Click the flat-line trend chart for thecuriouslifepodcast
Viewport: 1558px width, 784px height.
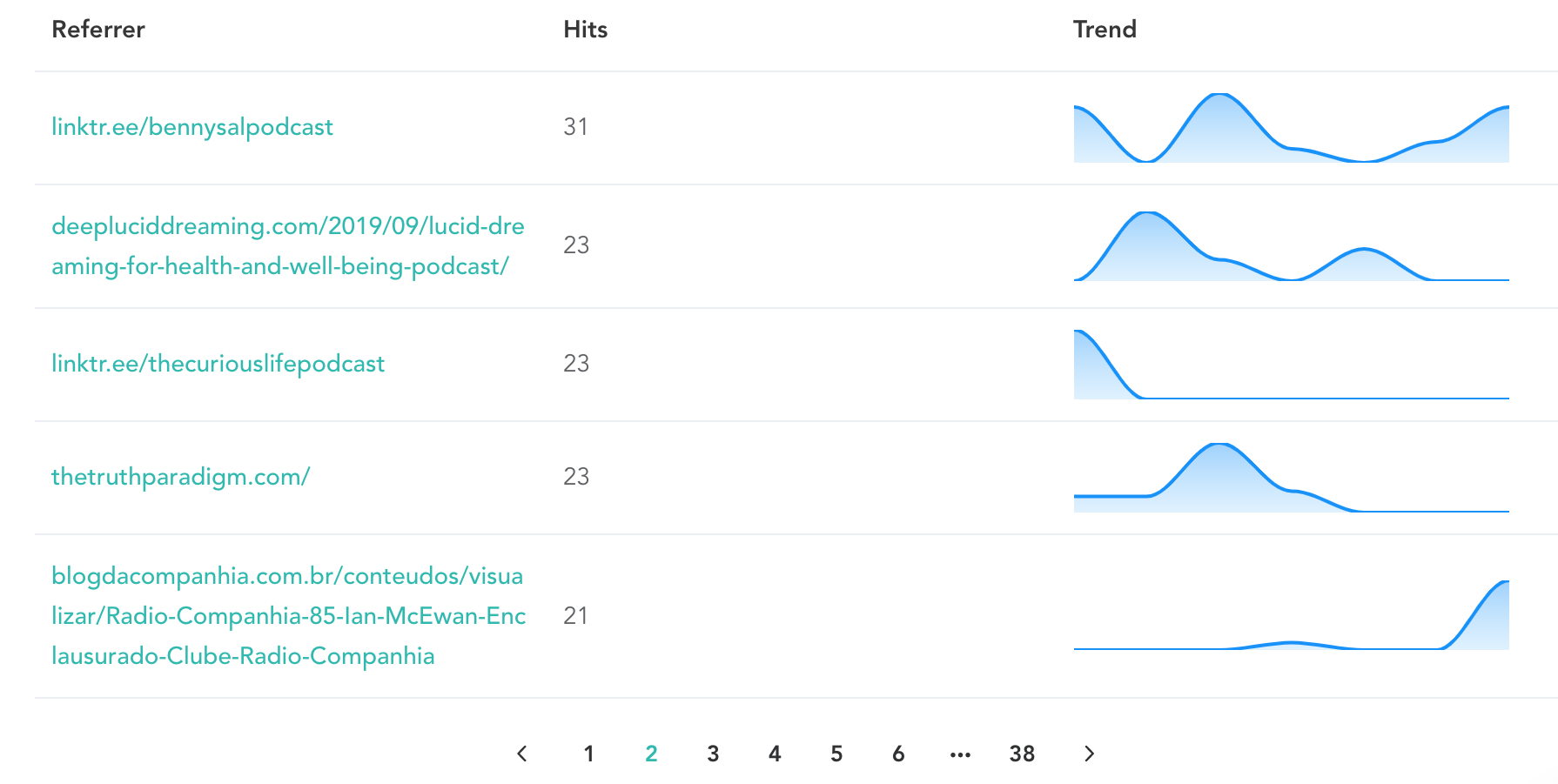(1291, 363)
